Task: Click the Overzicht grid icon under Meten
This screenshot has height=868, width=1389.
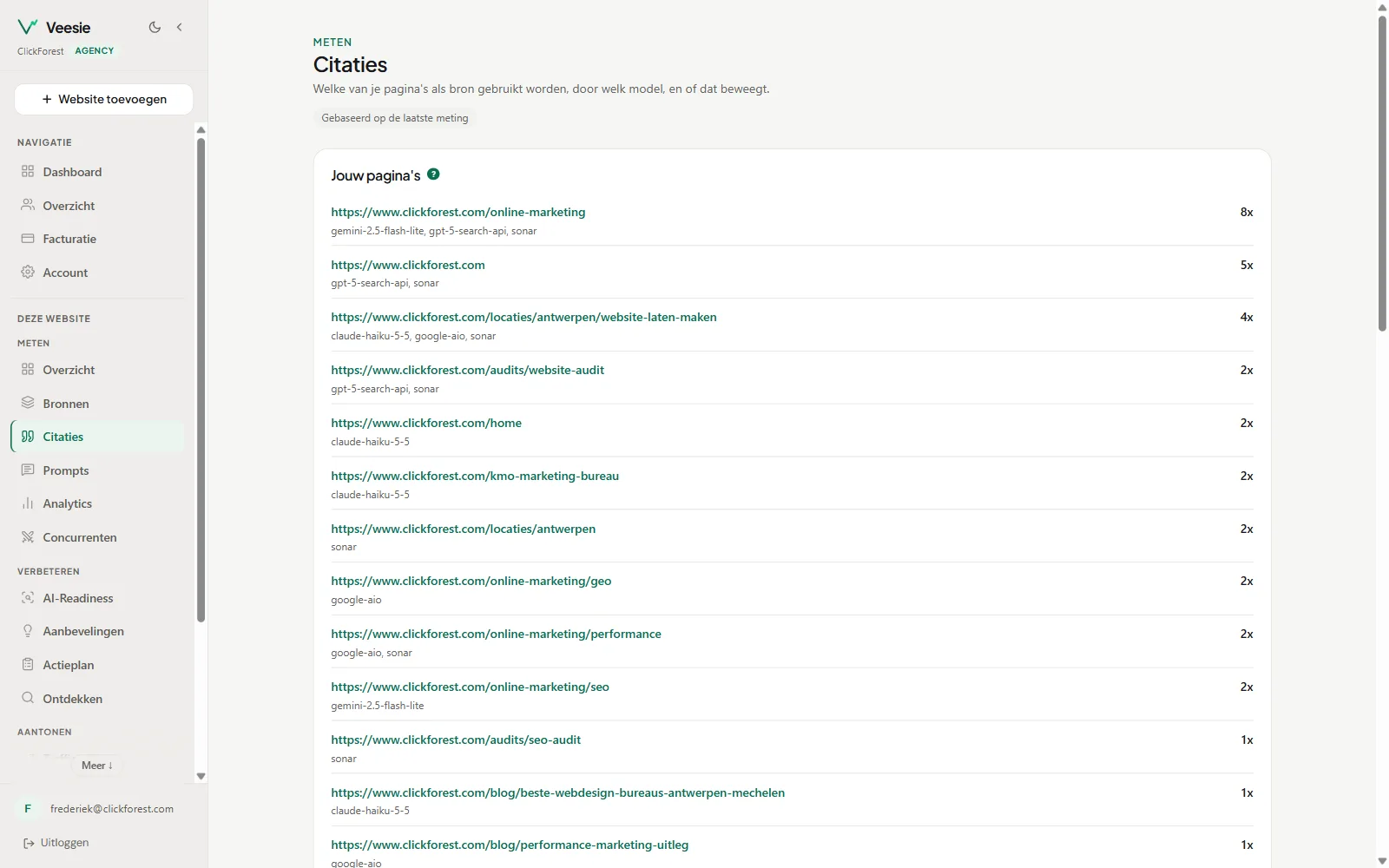Action: (x=28, y=370)
